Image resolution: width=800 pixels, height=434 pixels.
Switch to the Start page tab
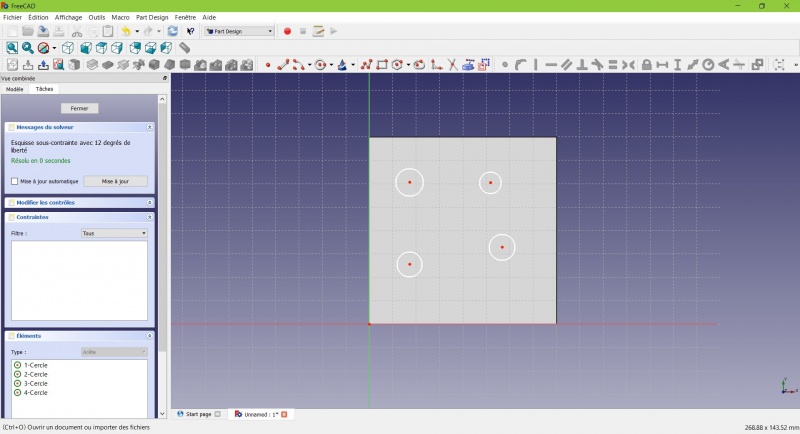pyautogui.click(x=198, y=414)
